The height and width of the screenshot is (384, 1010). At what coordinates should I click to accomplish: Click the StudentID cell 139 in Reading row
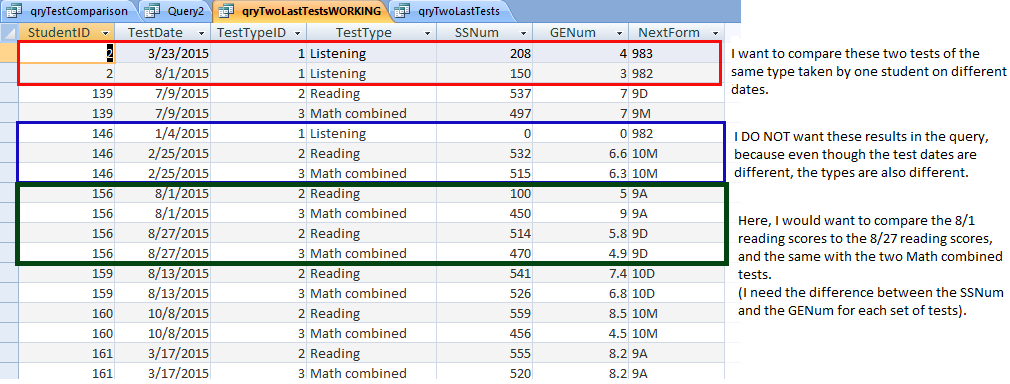click(x=67, y=93)
